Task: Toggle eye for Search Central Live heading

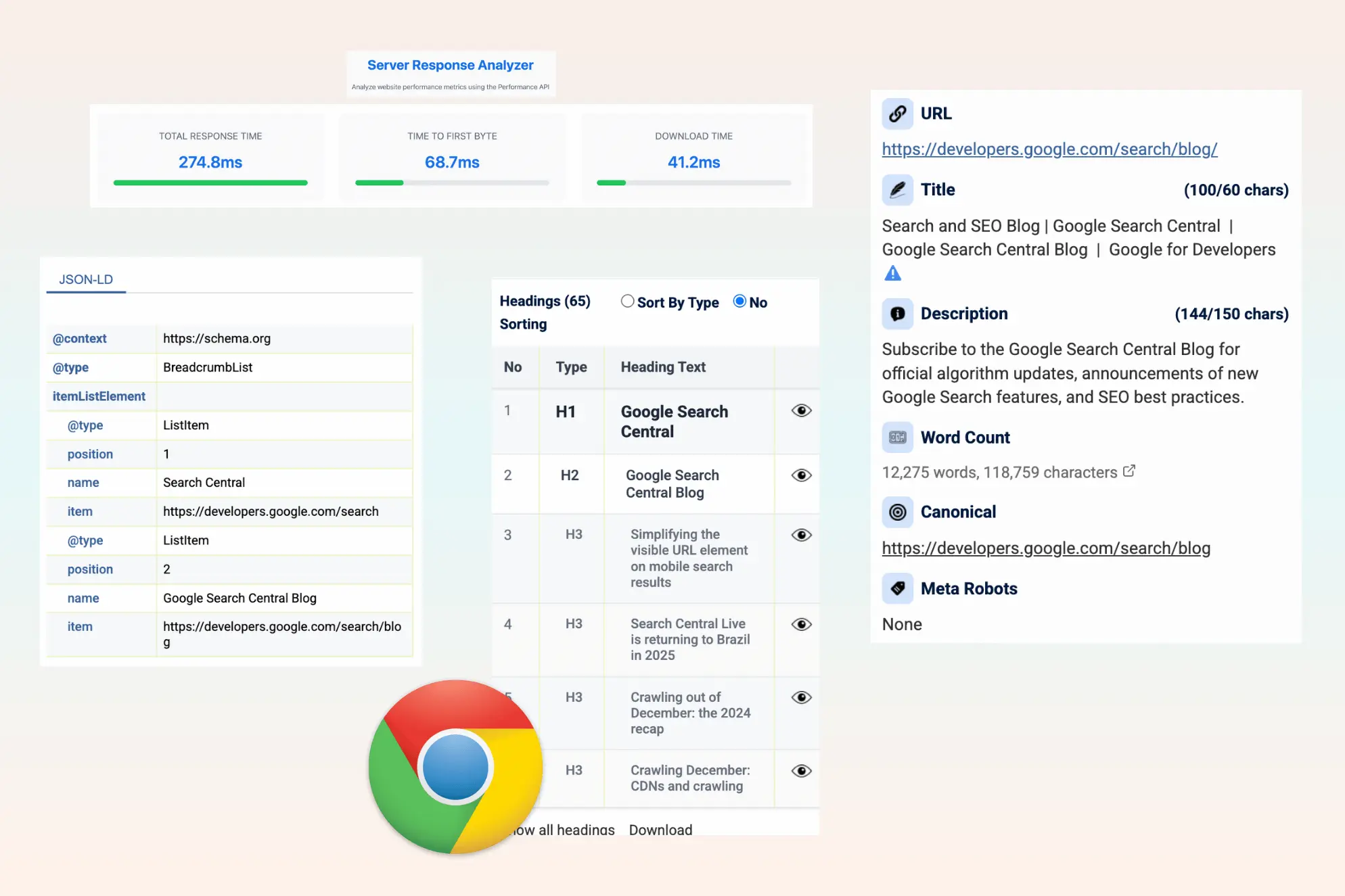Action: pyautogui.click(x=801, y=624)
